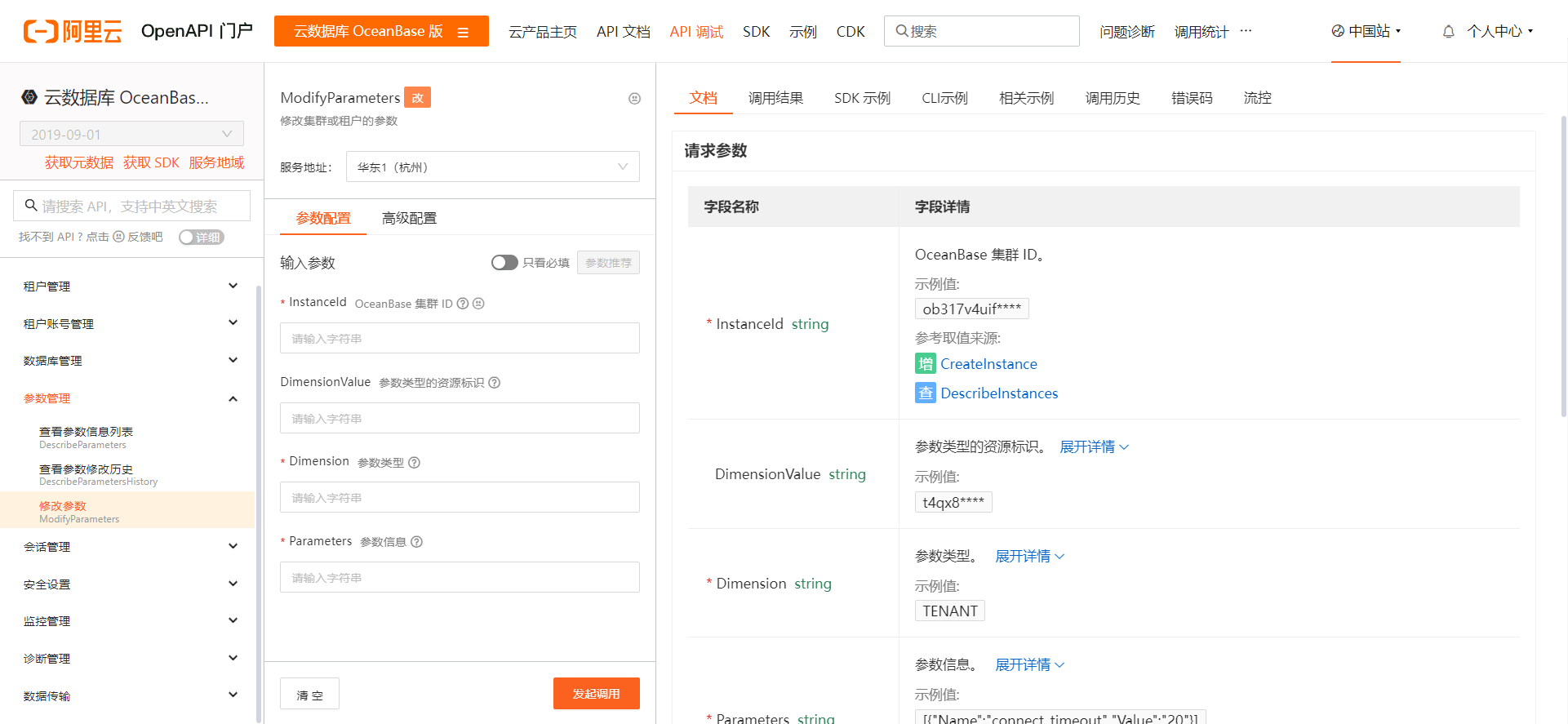The image size is (1568, 724).
Task: Open the more options ellipsis in top bar
Action: [1246, 31]
